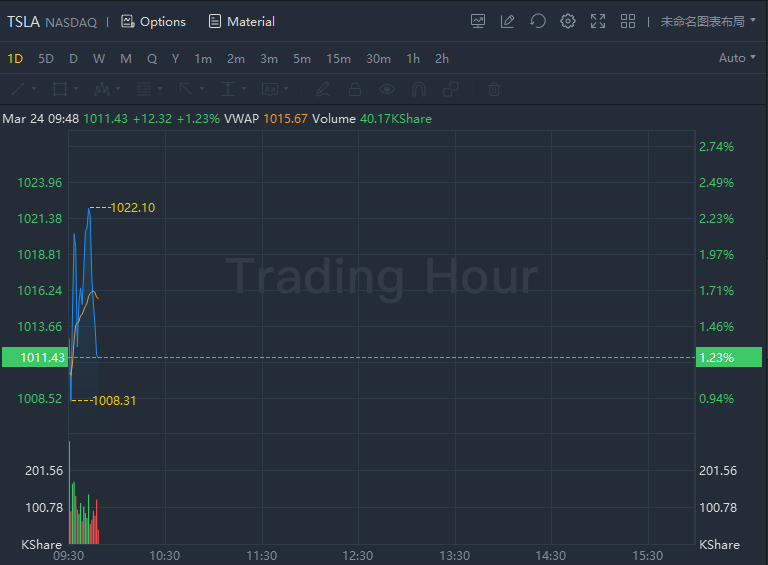Select the 2m interval
The image size is (768, 565).
pos(236,59)
